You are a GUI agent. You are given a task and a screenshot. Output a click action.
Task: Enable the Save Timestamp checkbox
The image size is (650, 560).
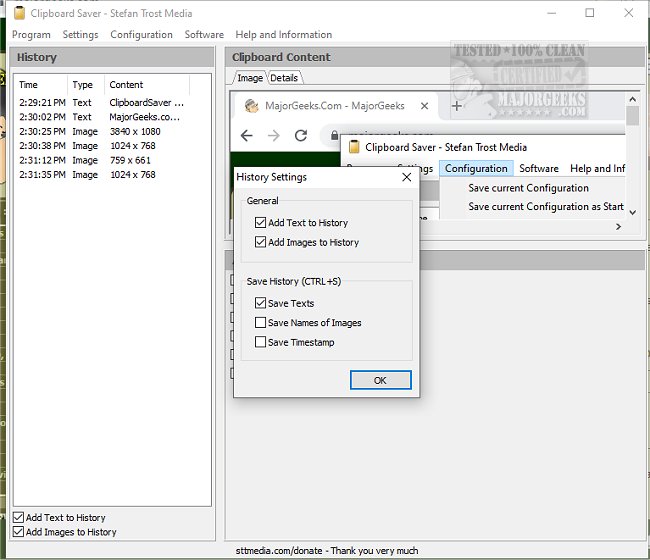click(x=261, y=342)
